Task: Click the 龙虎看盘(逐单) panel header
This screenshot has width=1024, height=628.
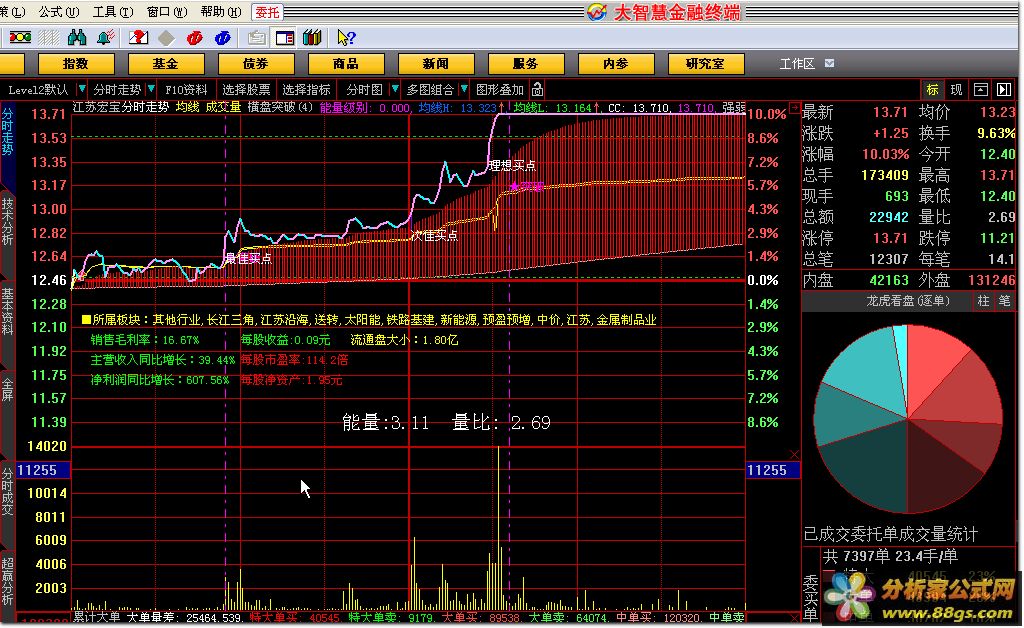Action: pyautogui.click(x=908, y=301)
